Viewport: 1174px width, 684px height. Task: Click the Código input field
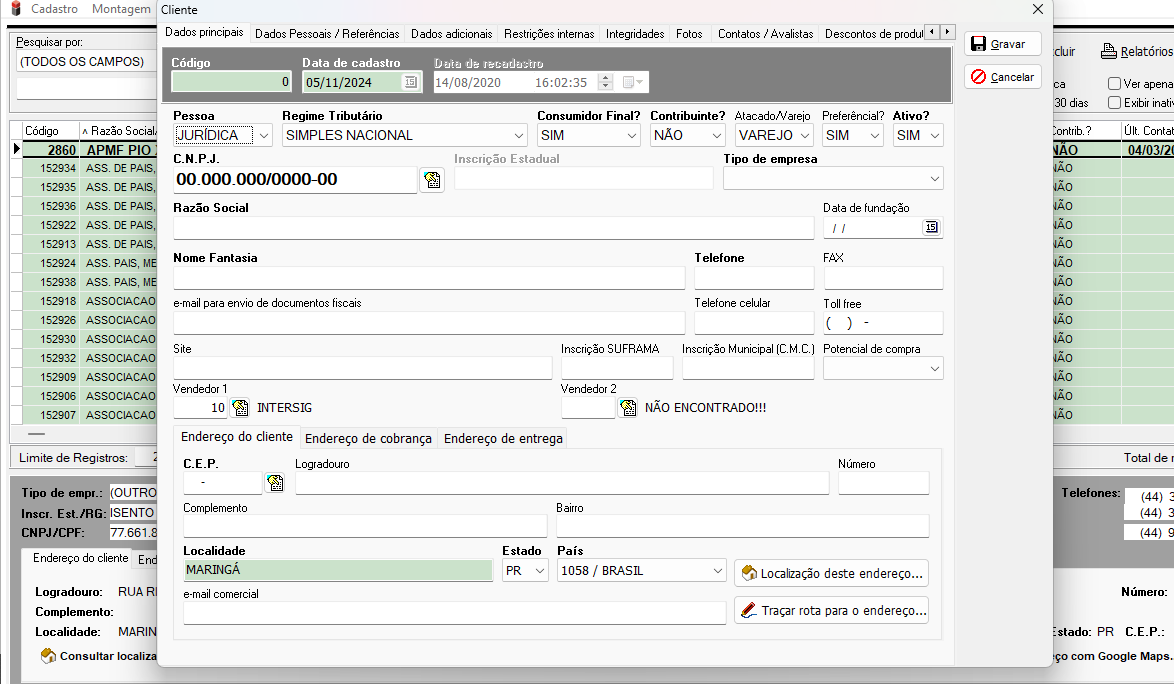coord(231,82)
